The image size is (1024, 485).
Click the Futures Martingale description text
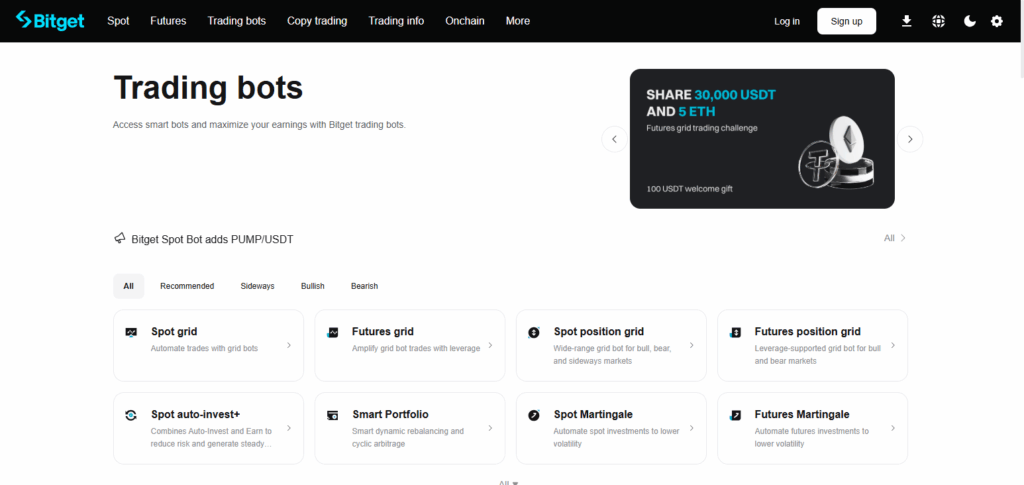point(812,437)
